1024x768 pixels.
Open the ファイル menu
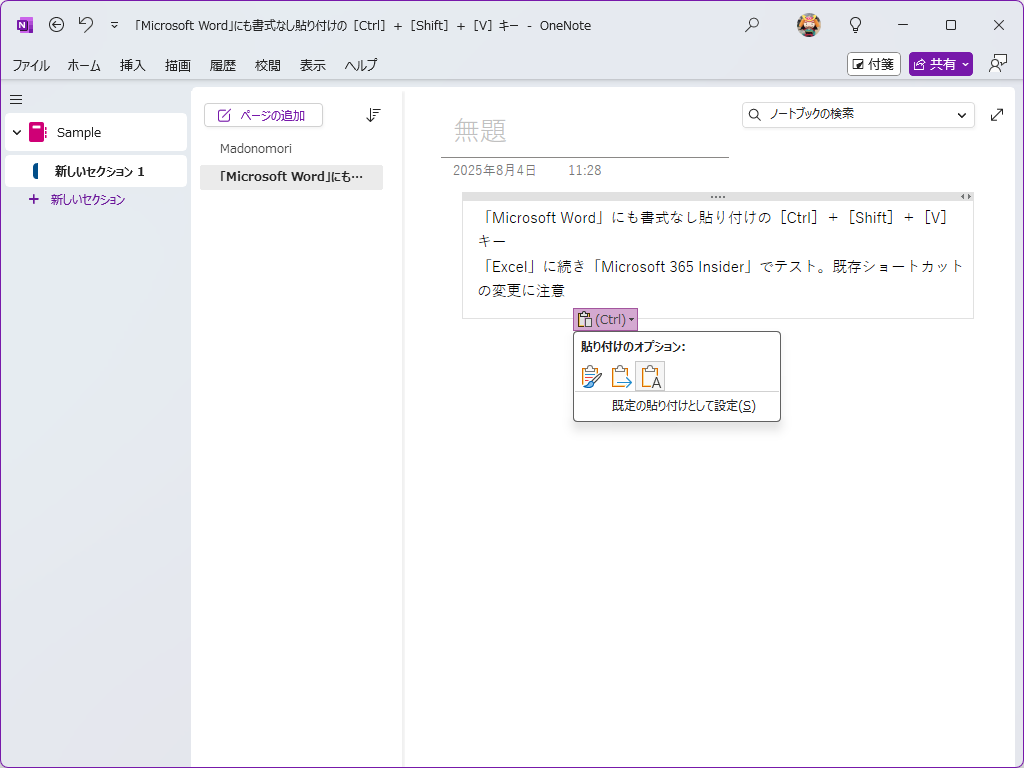[31, 65]
